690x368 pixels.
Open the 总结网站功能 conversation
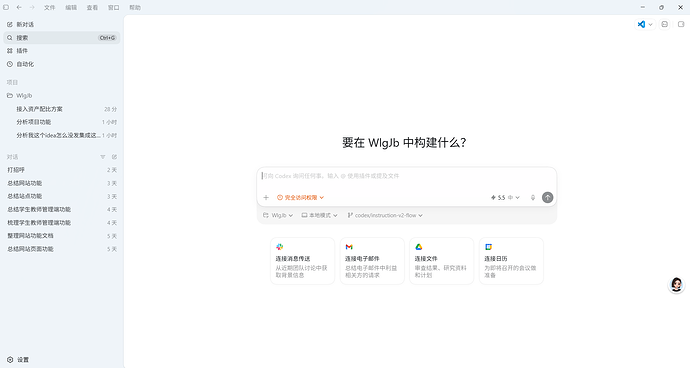(62, 183)
